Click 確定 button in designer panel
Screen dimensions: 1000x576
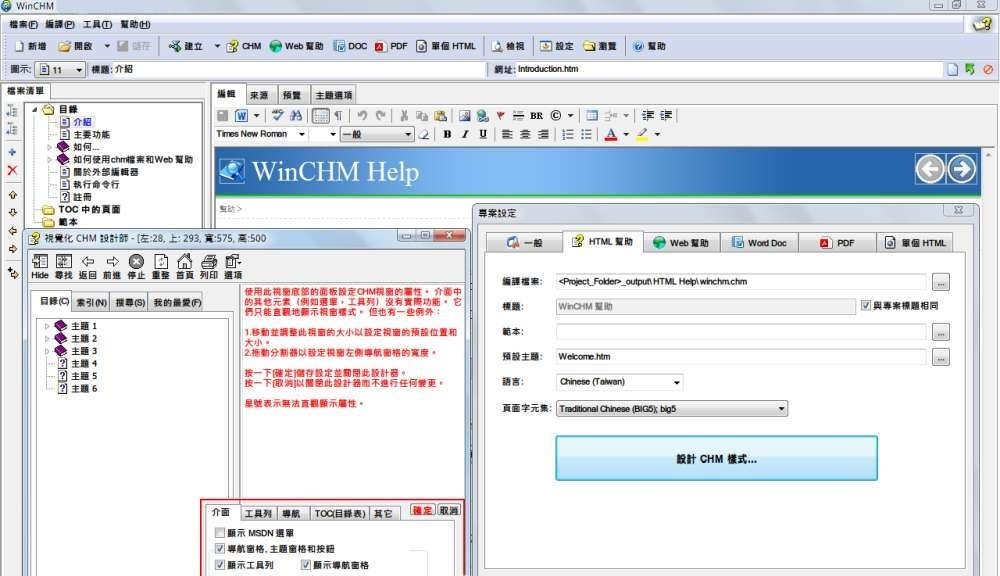[x=422, y=510]
